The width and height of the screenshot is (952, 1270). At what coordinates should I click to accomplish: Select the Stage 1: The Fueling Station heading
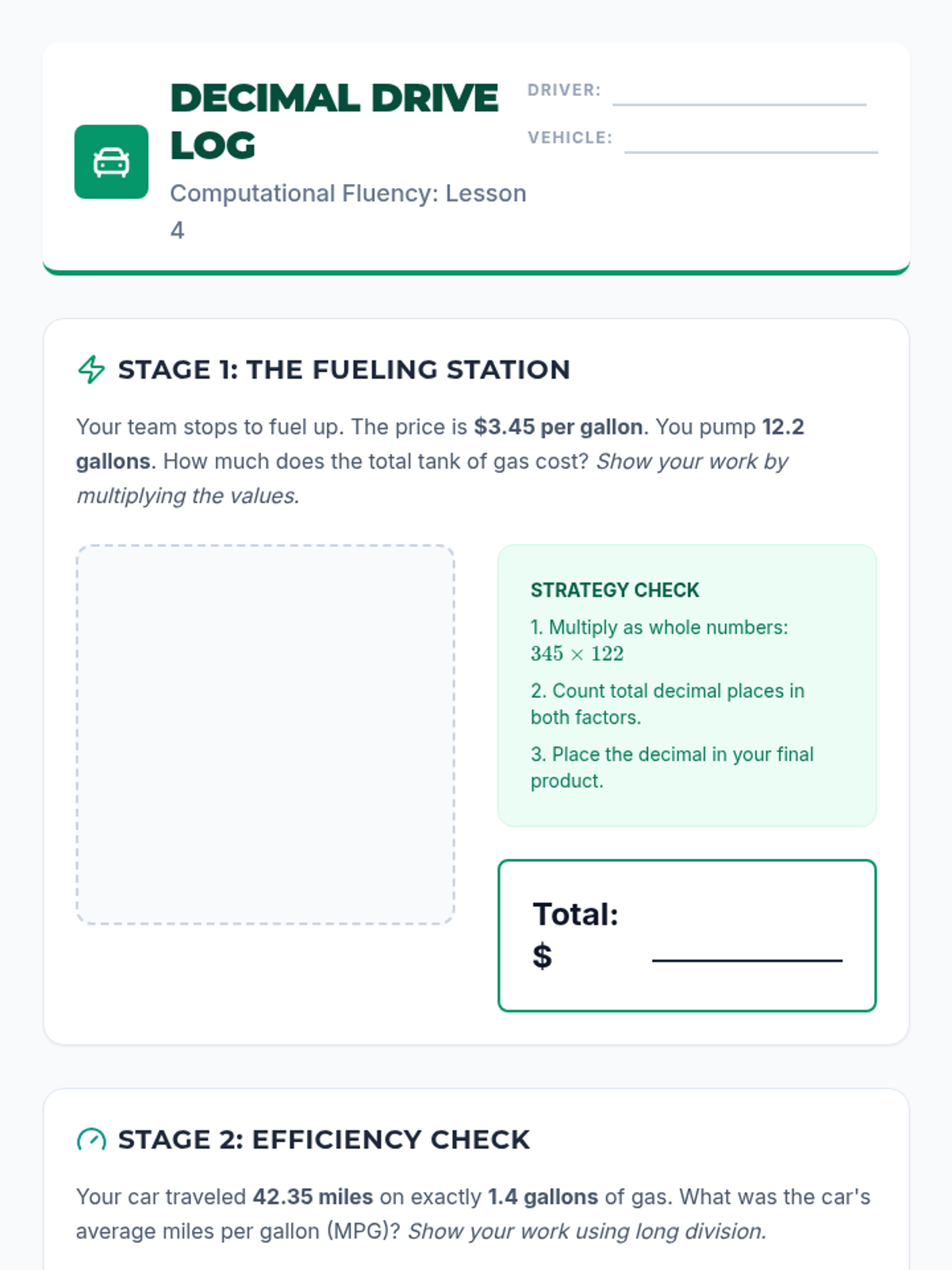click(x=344, y=370)
